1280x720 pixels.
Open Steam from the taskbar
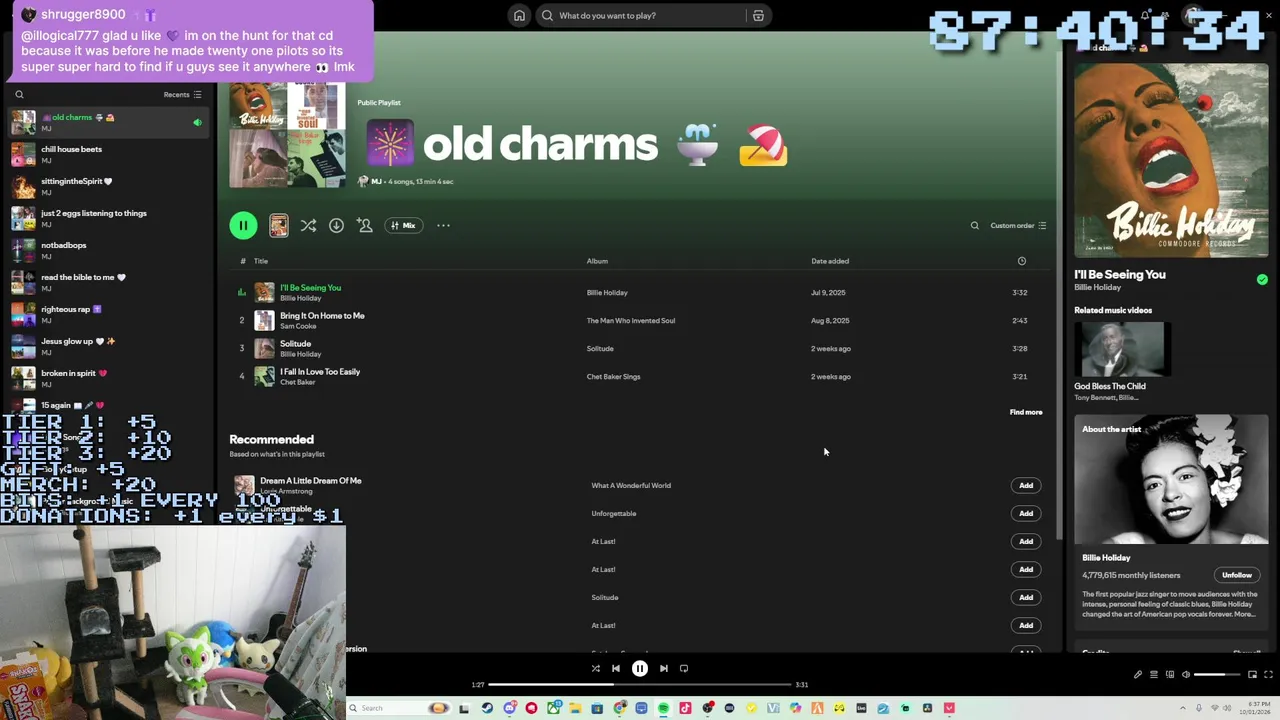pos(487,708)
